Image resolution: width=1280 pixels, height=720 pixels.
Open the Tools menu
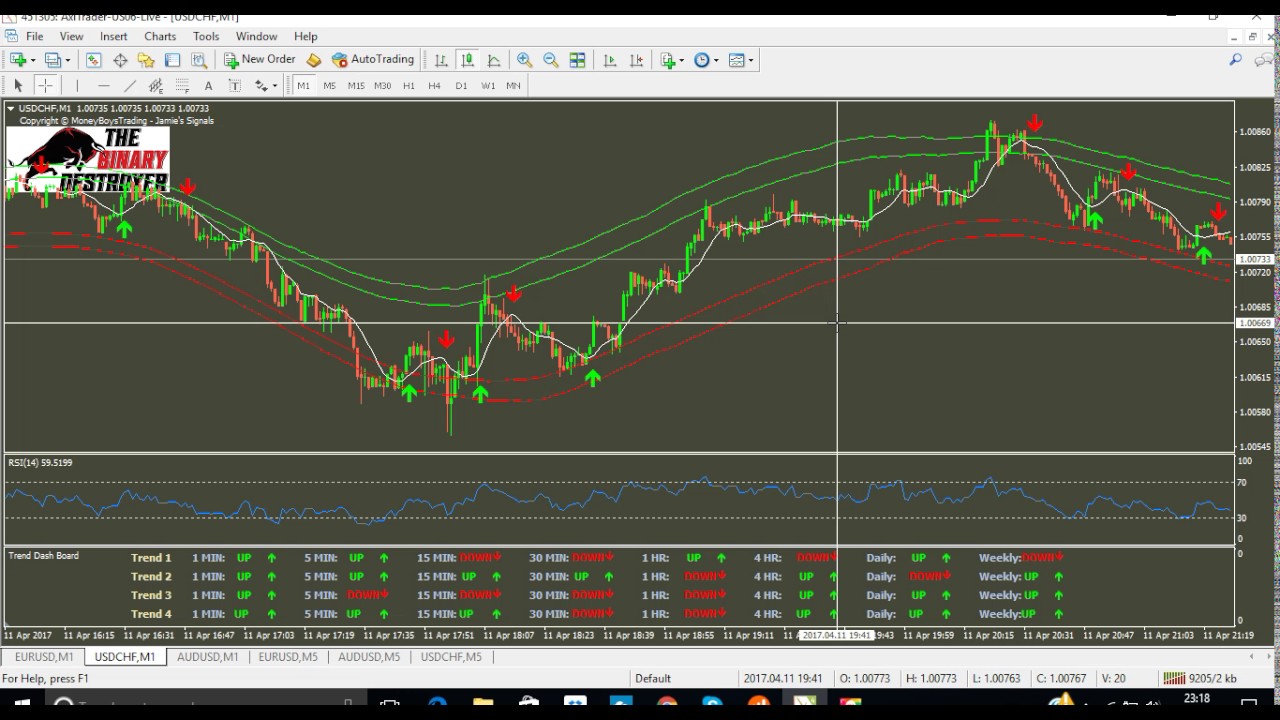(x=206, y=36)
